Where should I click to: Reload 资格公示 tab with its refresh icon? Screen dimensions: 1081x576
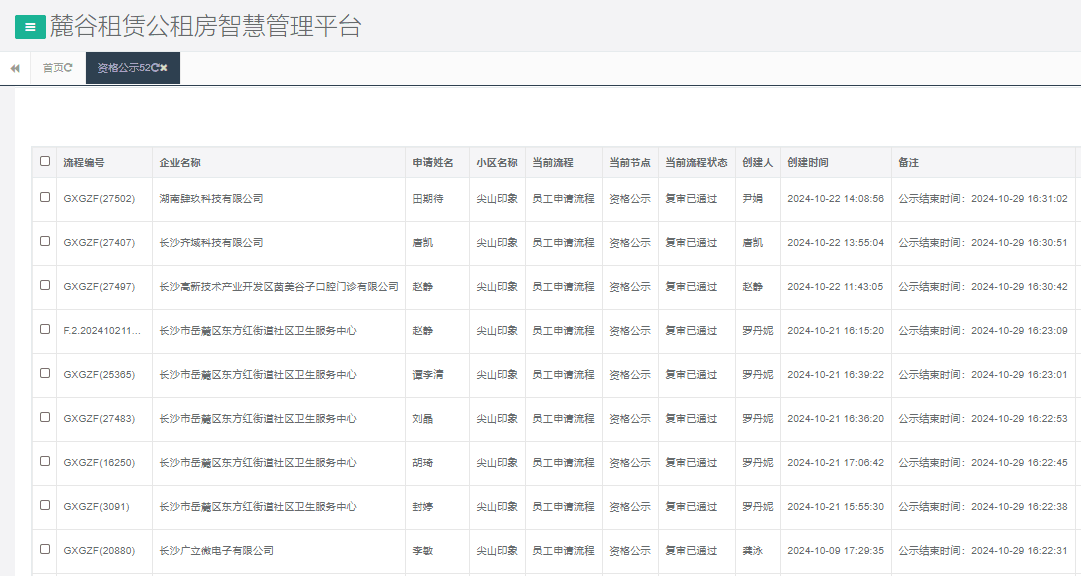click(156, 68)
